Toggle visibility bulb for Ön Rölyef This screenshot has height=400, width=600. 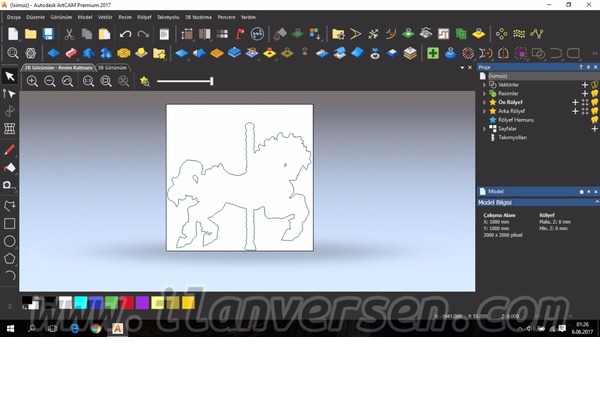coord(594,102)
